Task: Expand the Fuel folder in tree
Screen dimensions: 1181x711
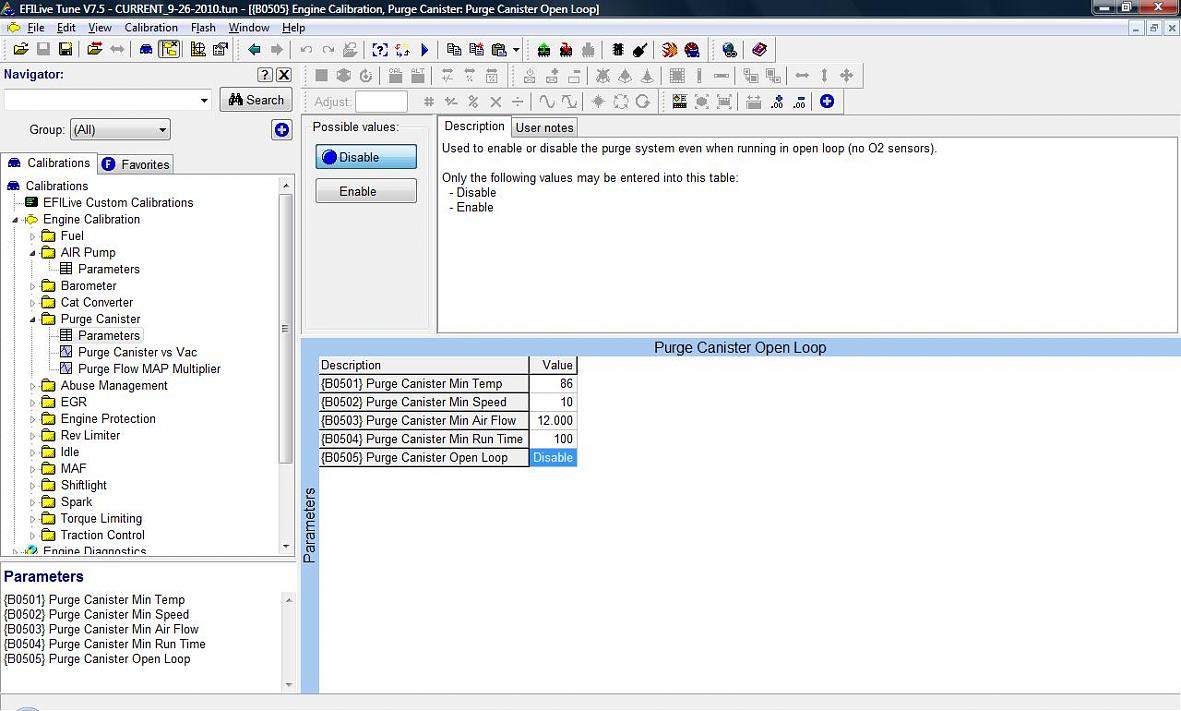Action: [33, 236]
